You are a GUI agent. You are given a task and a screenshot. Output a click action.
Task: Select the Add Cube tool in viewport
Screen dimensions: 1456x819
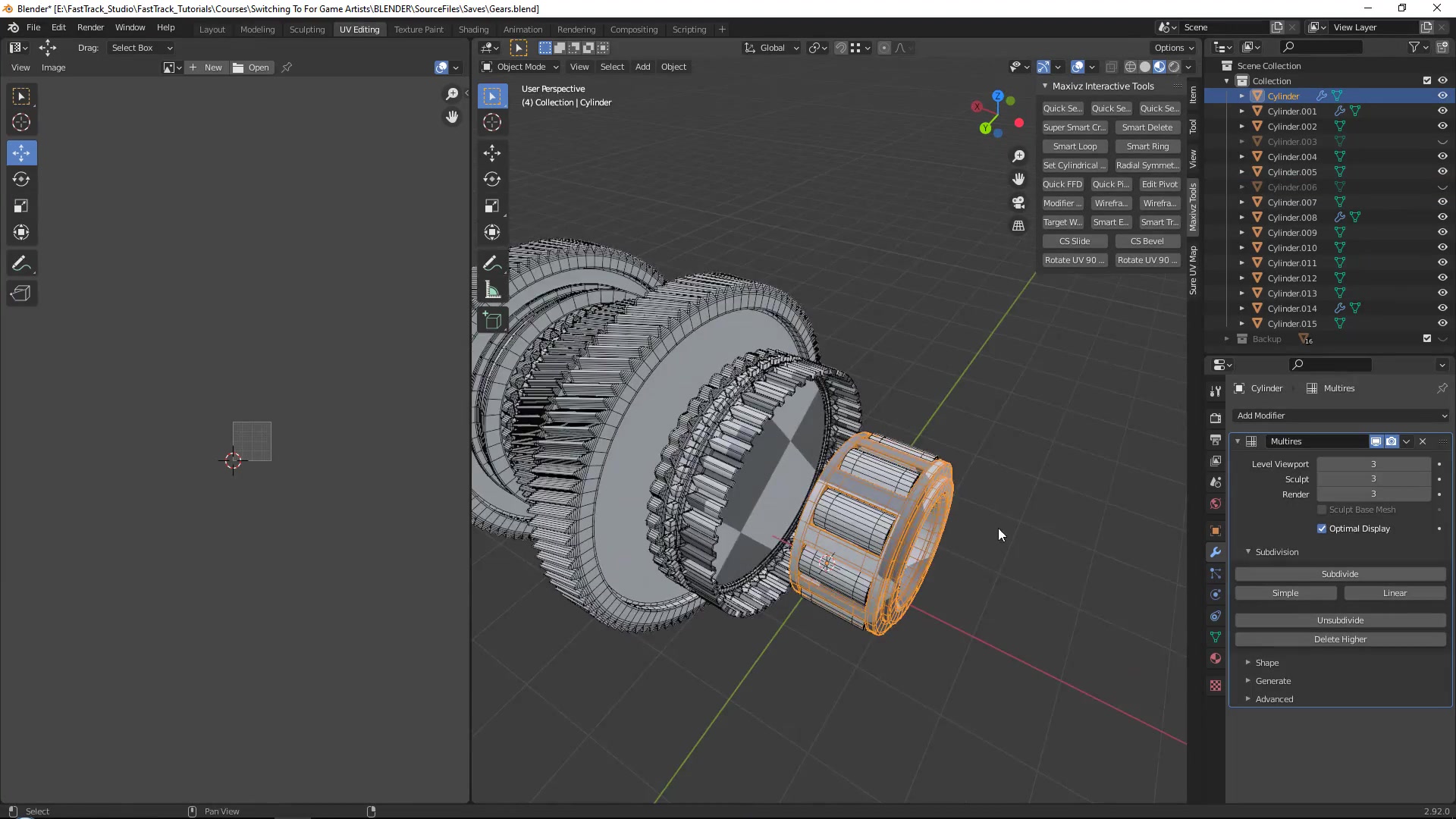pos(492,321)
